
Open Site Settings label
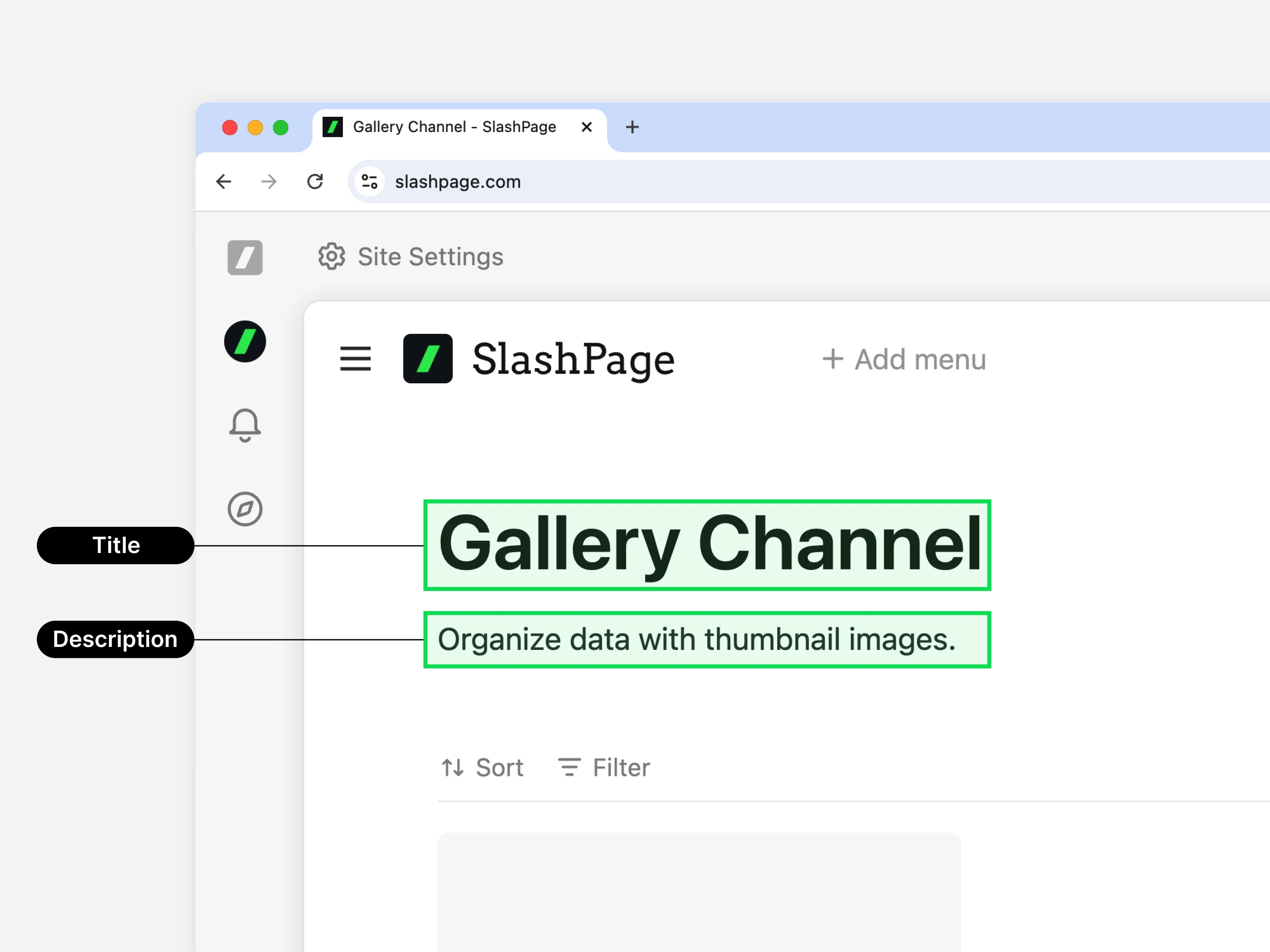coord(431,256)
